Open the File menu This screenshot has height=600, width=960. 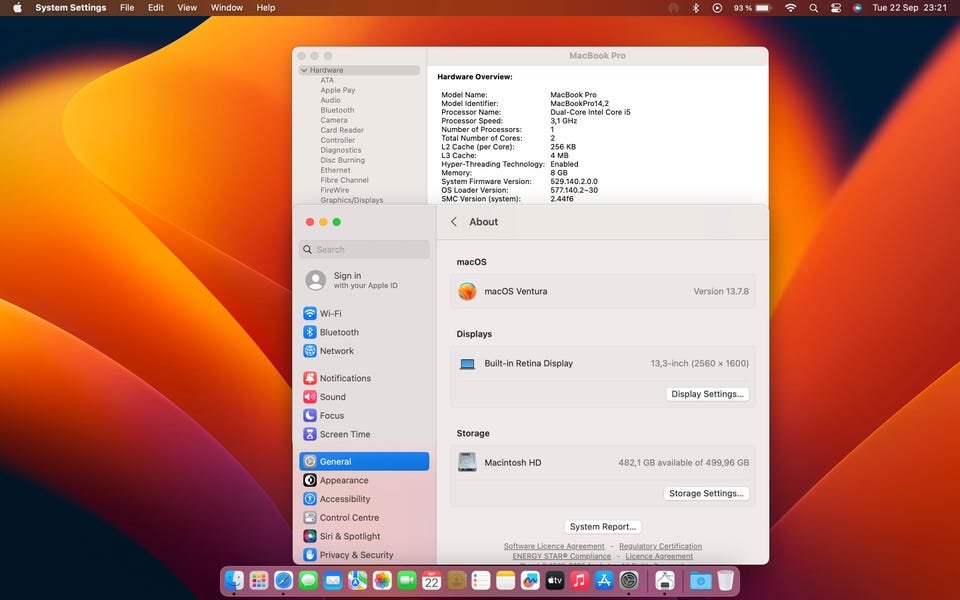tap(127, 8)
